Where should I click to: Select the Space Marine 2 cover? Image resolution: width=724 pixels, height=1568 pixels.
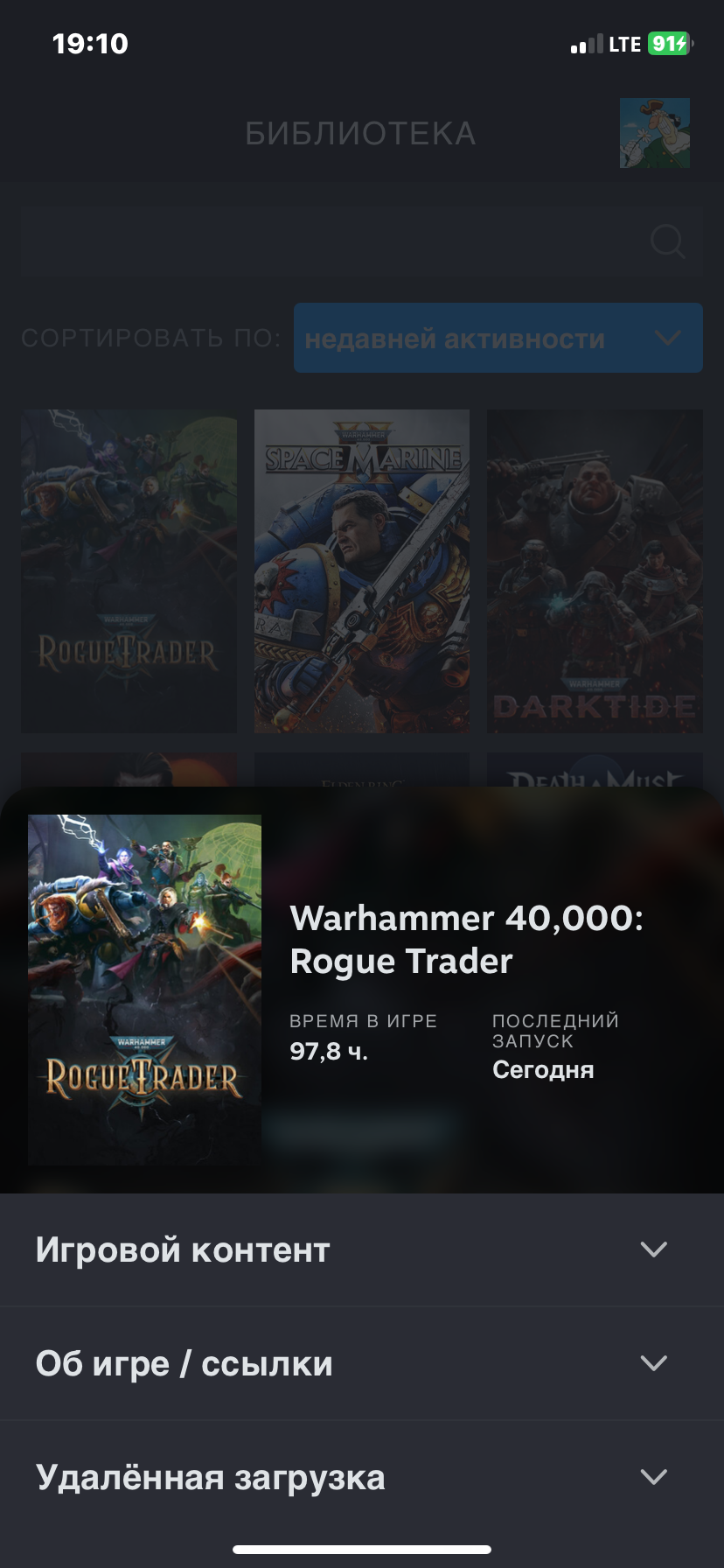coord(362,571)
